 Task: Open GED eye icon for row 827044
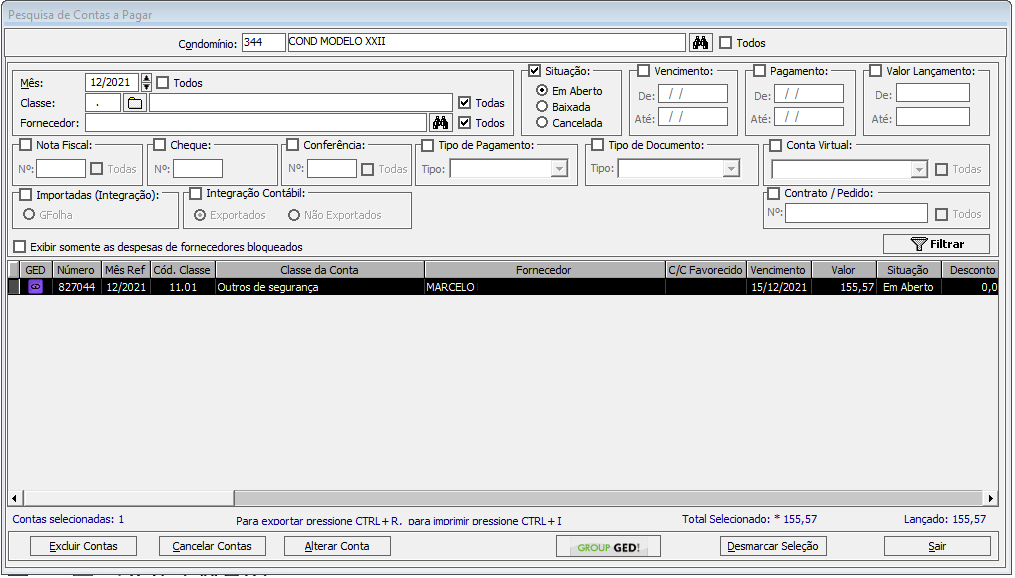pos(35,287)
